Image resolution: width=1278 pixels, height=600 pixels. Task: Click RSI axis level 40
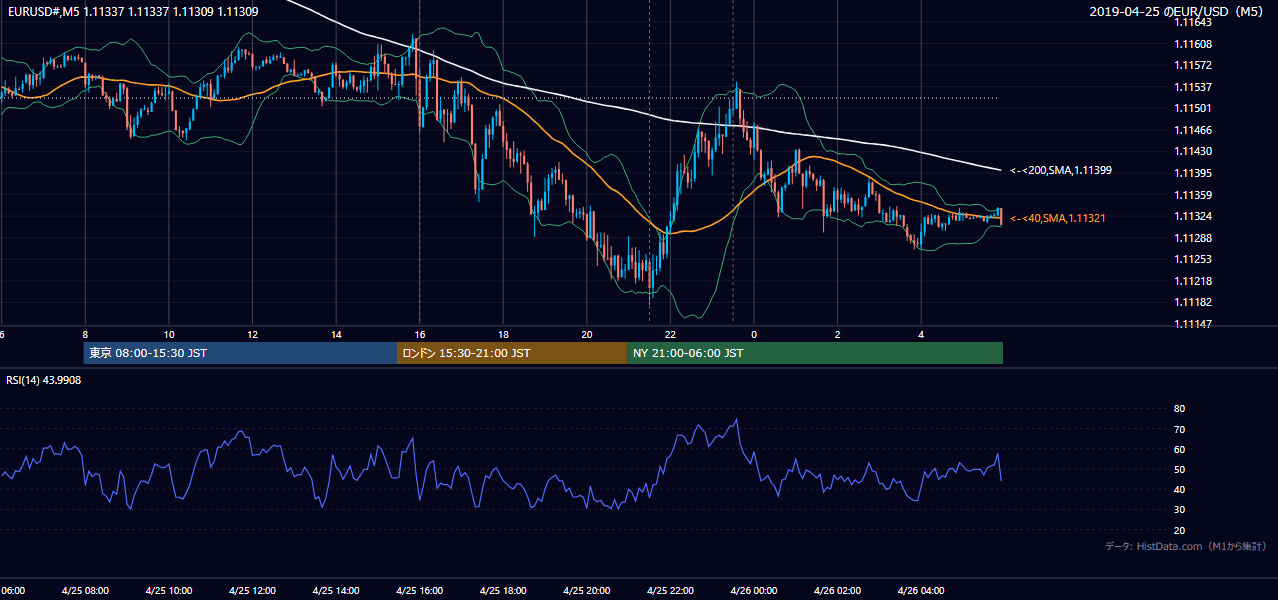point(1179,489)
